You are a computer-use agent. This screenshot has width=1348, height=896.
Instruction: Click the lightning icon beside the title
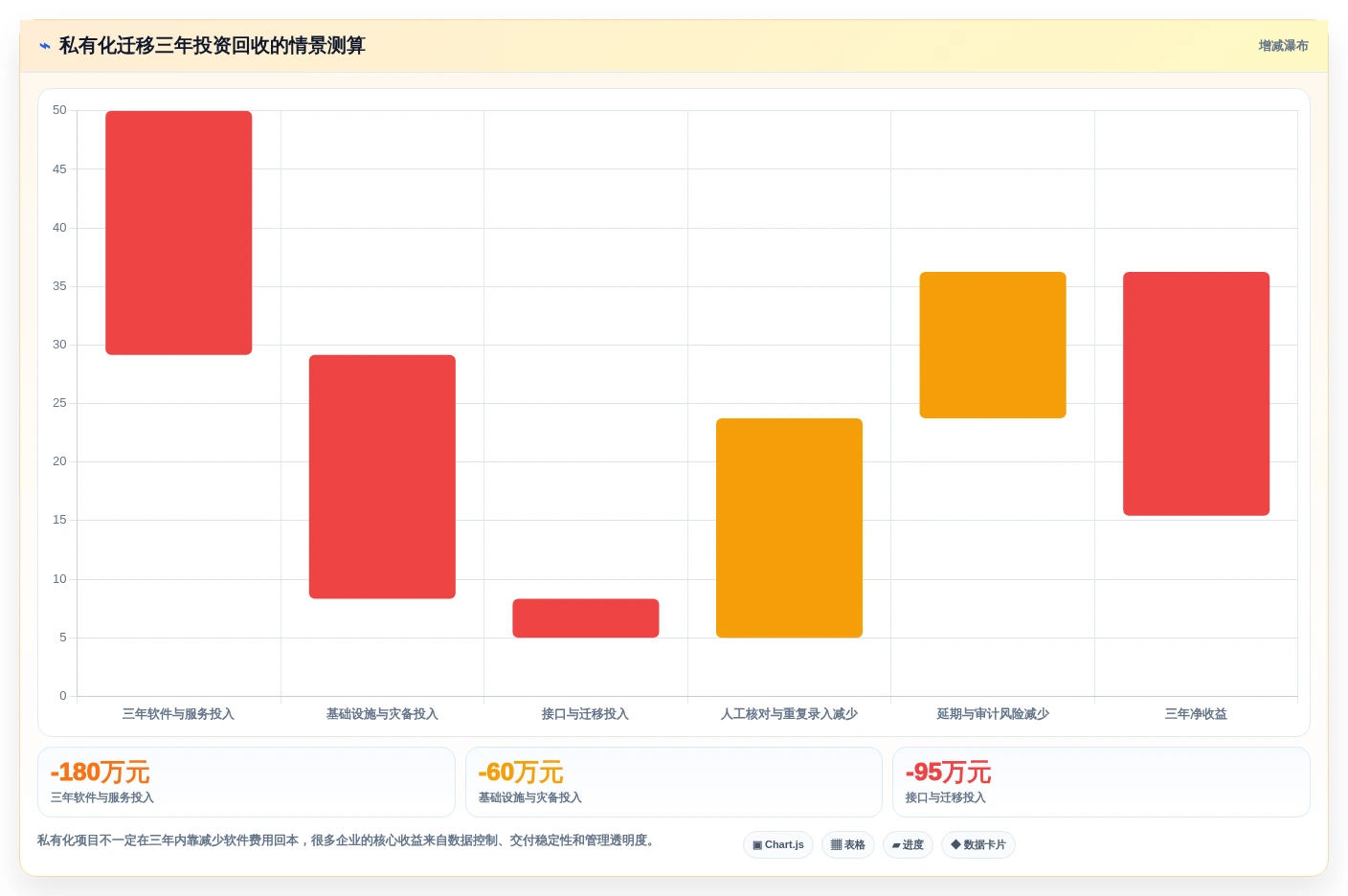(45, 46)
